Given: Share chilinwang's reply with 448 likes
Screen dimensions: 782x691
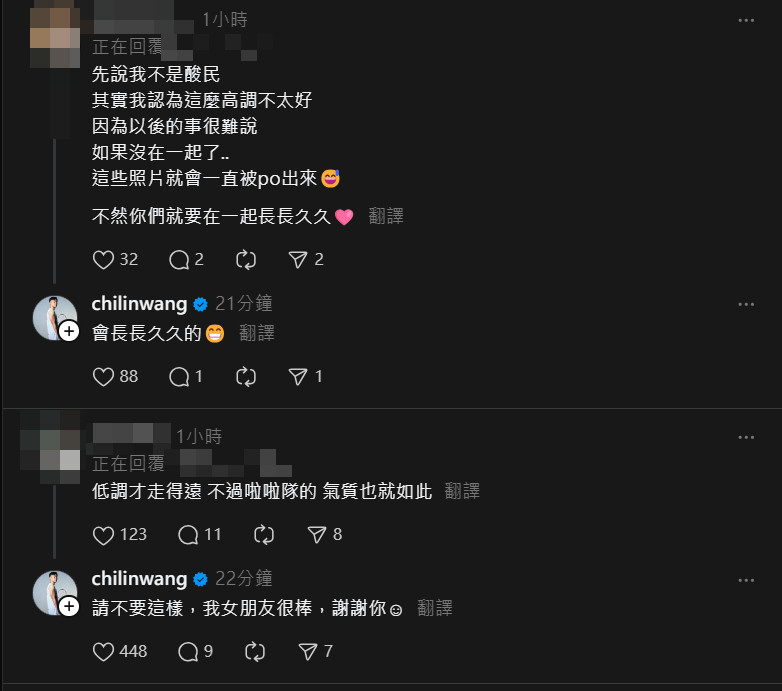Looking at the screenshot, I should coord(307,652).
